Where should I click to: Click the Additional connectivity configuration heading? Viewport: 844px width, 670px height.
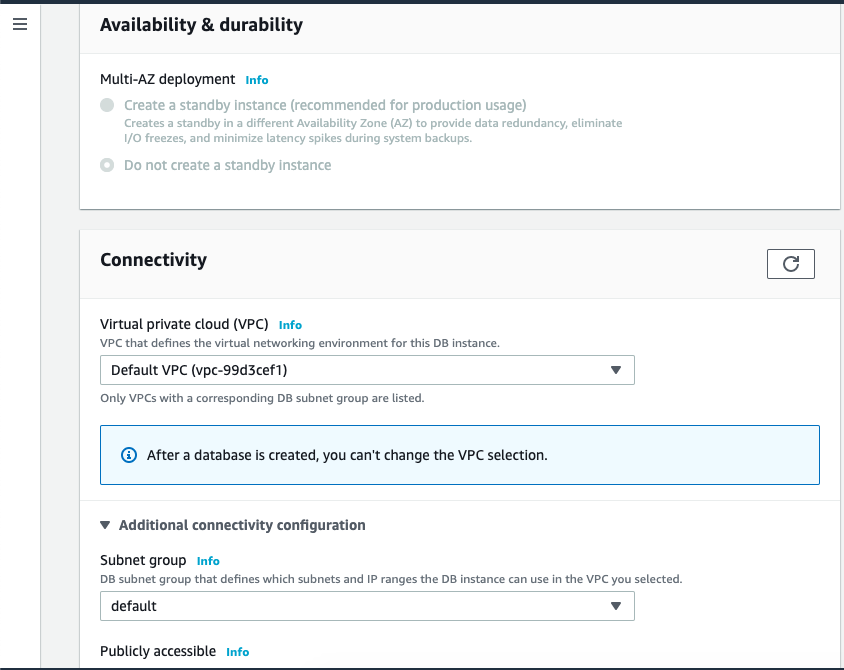[242, 525]
